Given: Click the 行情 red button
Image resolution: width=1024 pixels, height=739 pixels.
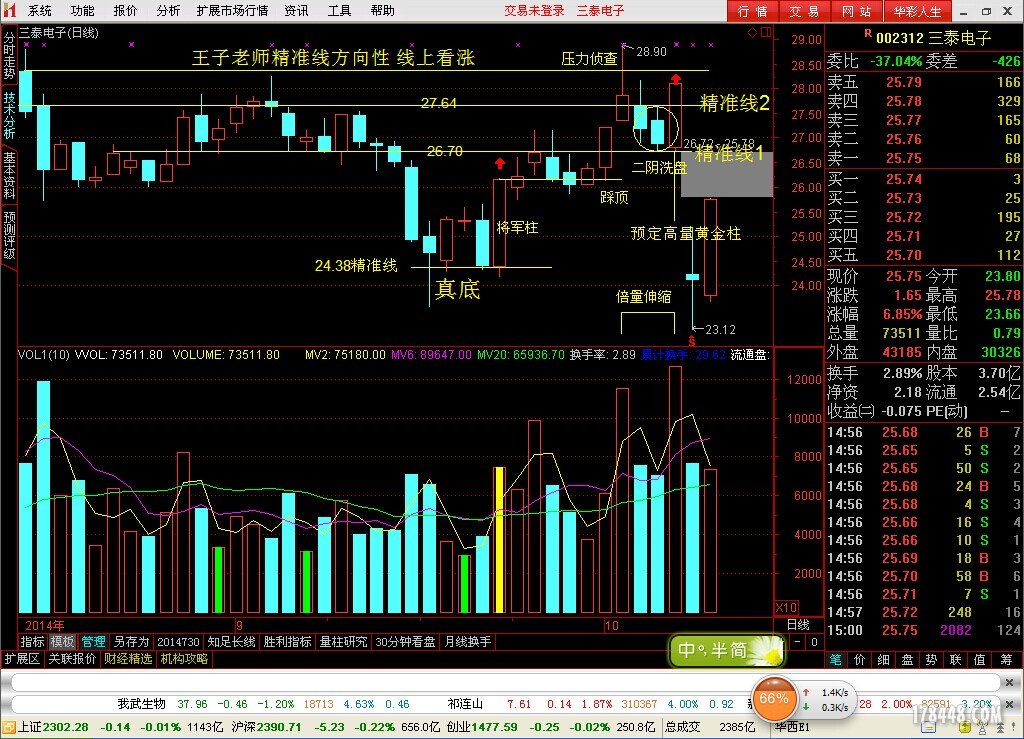Looking at the screenshot, I should pyautogui.click(x=752, y=11).
